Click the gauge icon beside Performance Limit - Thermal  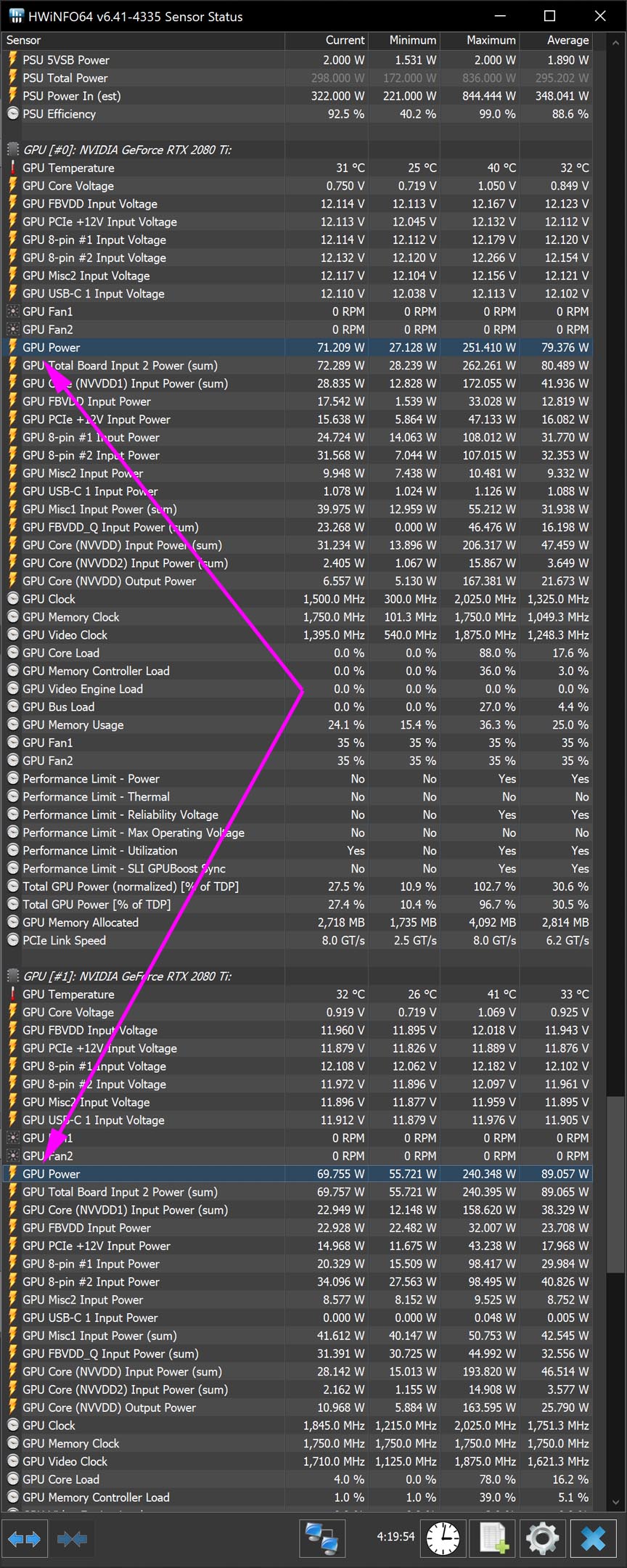coord(12,796)
